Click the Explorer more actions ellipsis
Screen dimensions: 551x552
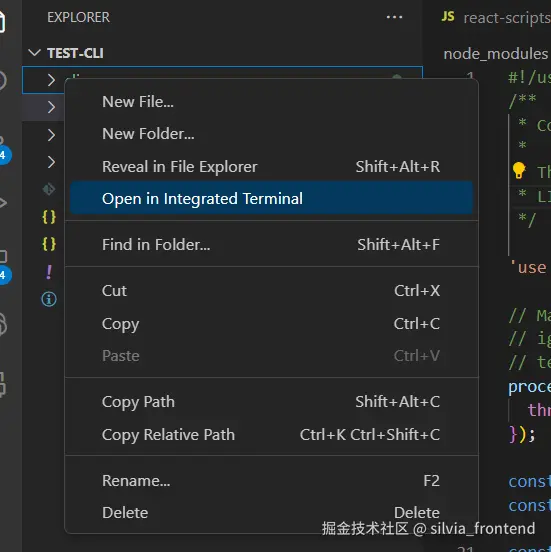coord(394,17)
